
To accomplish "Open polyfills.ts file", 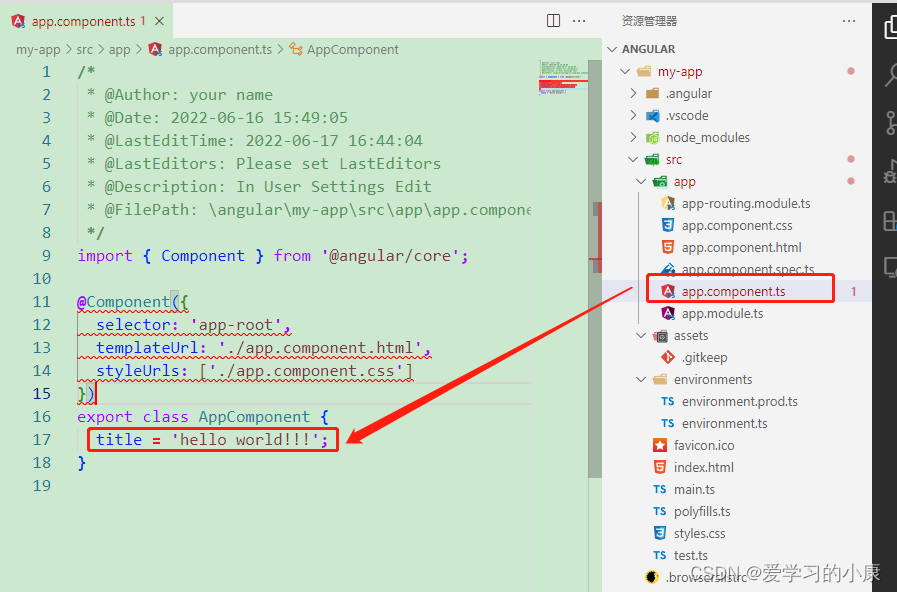I will click(702, 511).
